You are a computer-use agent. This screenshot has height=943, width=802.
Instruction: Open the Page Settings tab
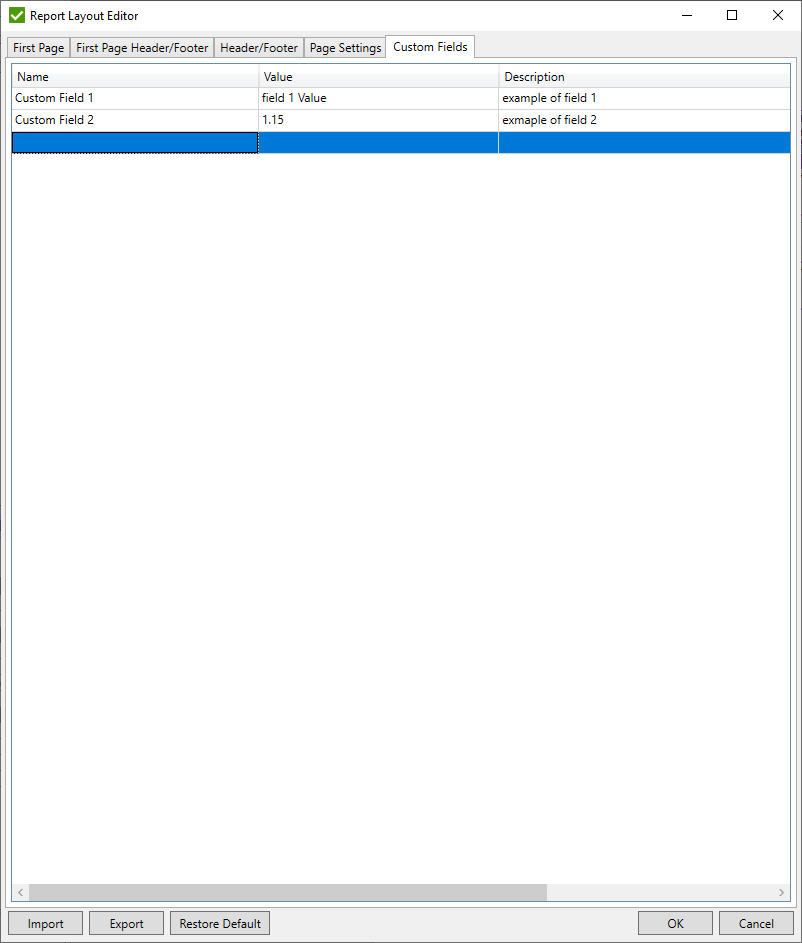pos(345,47)
